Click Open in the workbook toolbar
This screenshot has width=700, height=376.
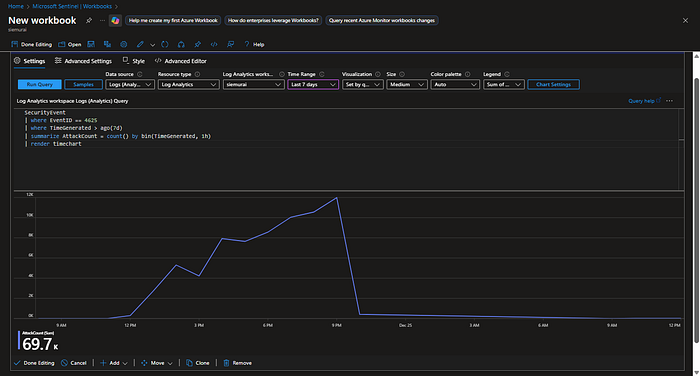pos(70,45)
